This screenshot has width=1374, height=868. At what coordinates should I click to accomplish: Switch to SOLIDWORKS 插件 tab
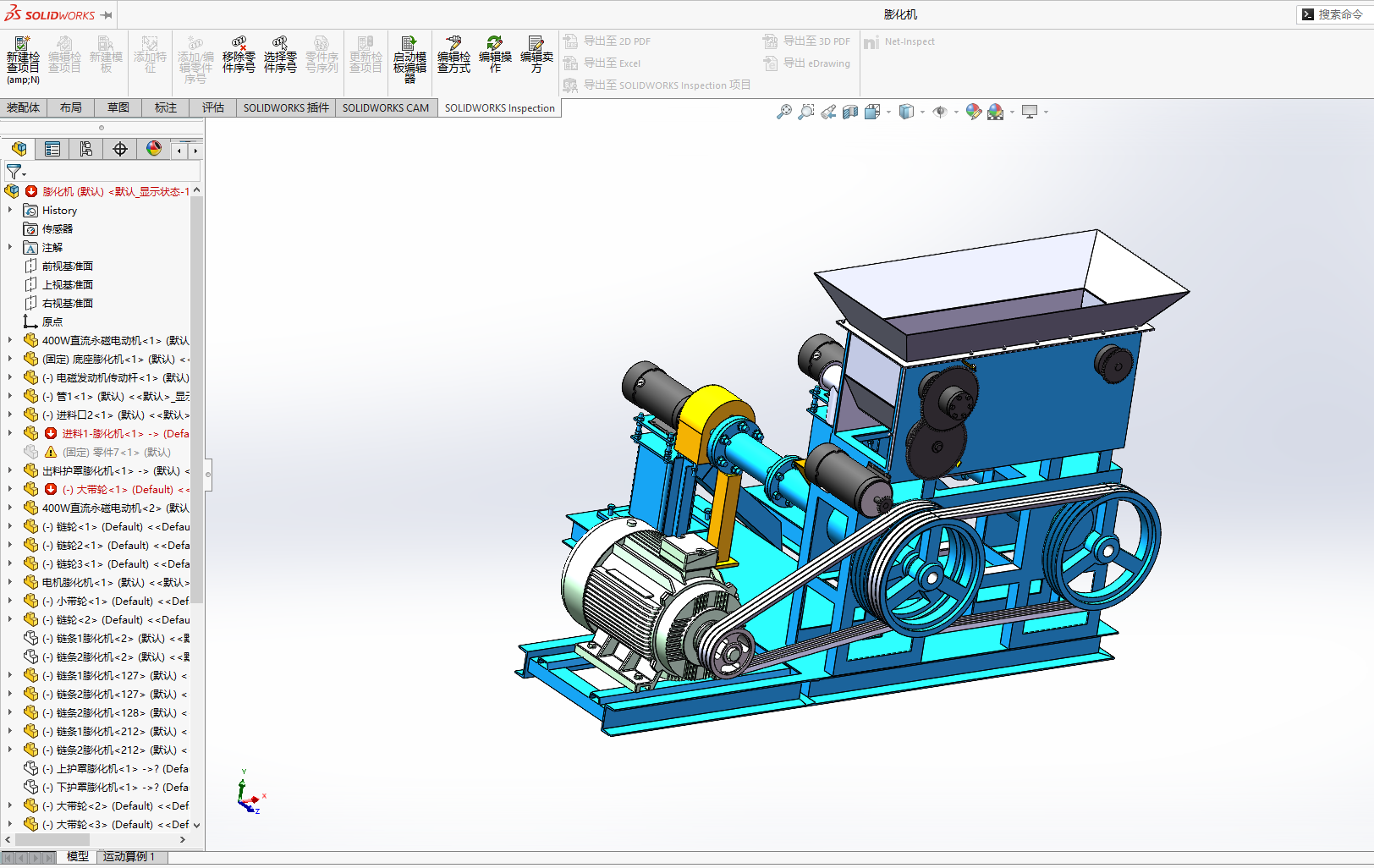pyautogui.click(x=286, y=107)
